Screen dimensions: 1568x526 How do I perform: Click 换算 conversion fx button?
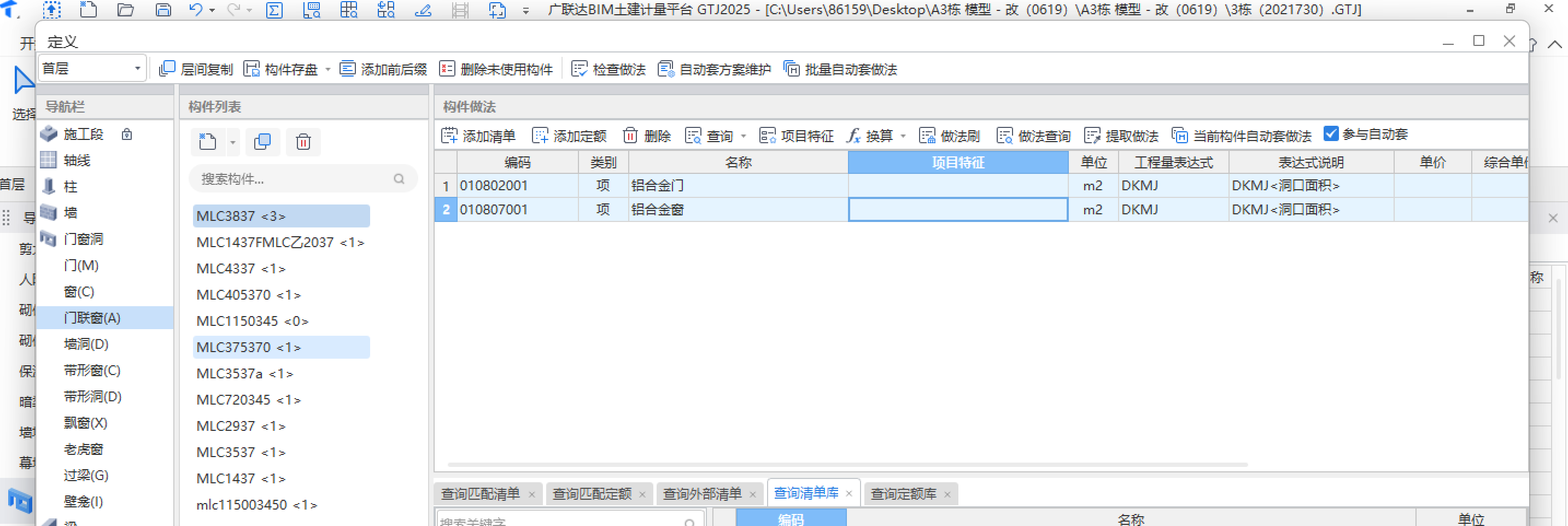click(870, 135)
